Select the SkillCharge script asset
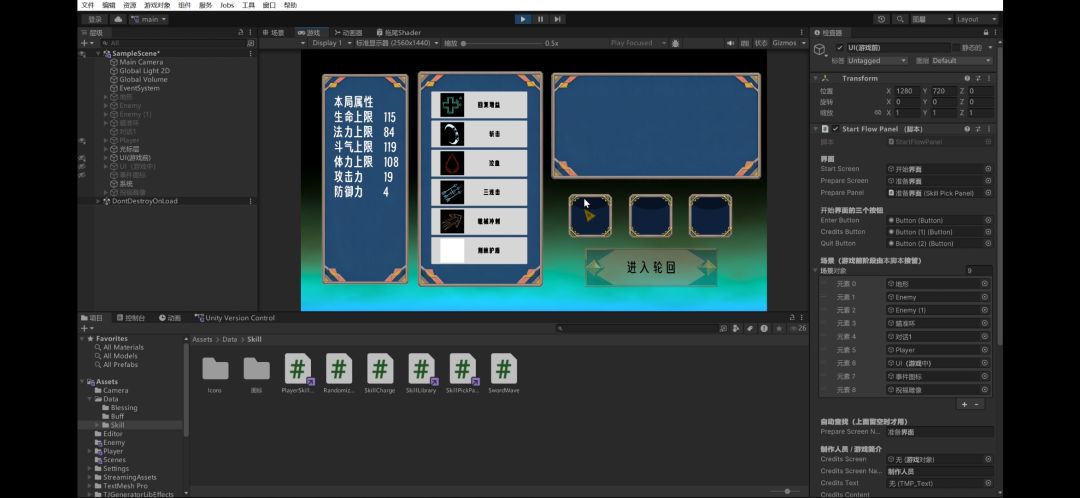 click(x=380, y=374)
